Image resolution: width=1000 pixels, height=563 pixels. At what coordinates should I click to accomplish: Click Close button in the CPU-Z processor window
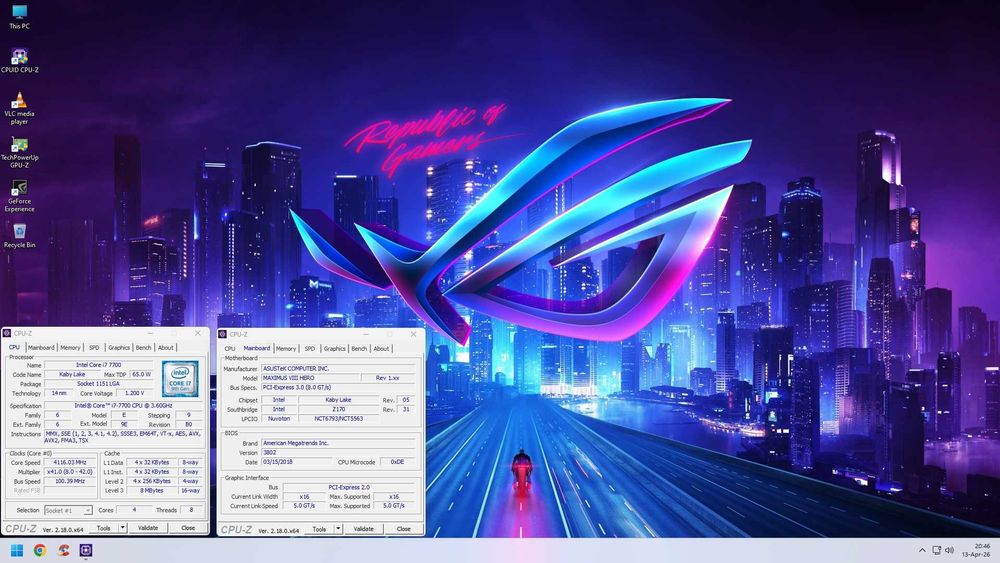(188, 528)
